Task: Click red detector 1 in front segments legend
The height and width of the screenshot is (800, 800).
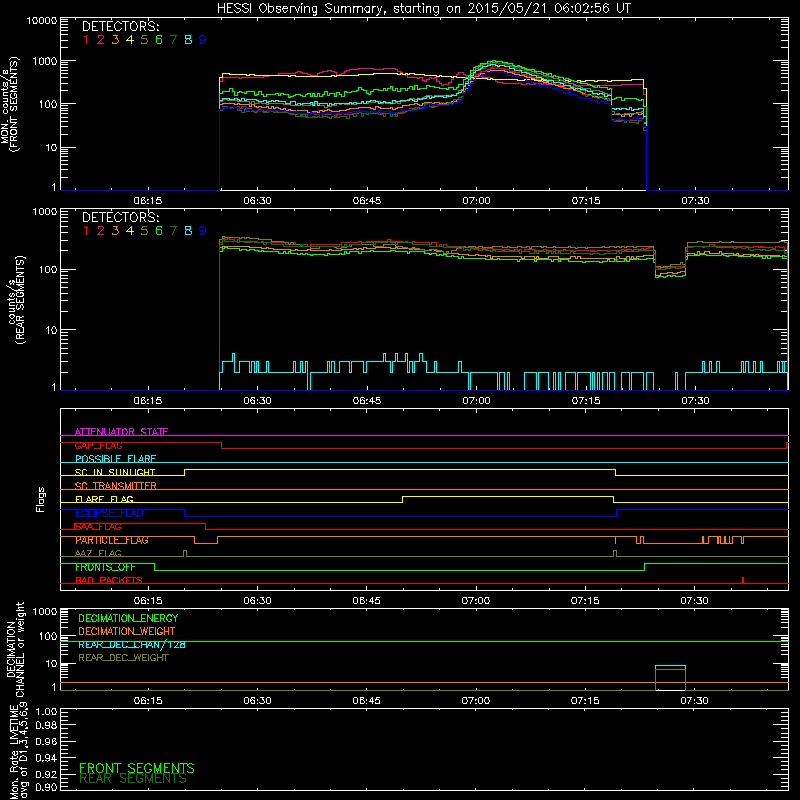Action: coord(86,40)
